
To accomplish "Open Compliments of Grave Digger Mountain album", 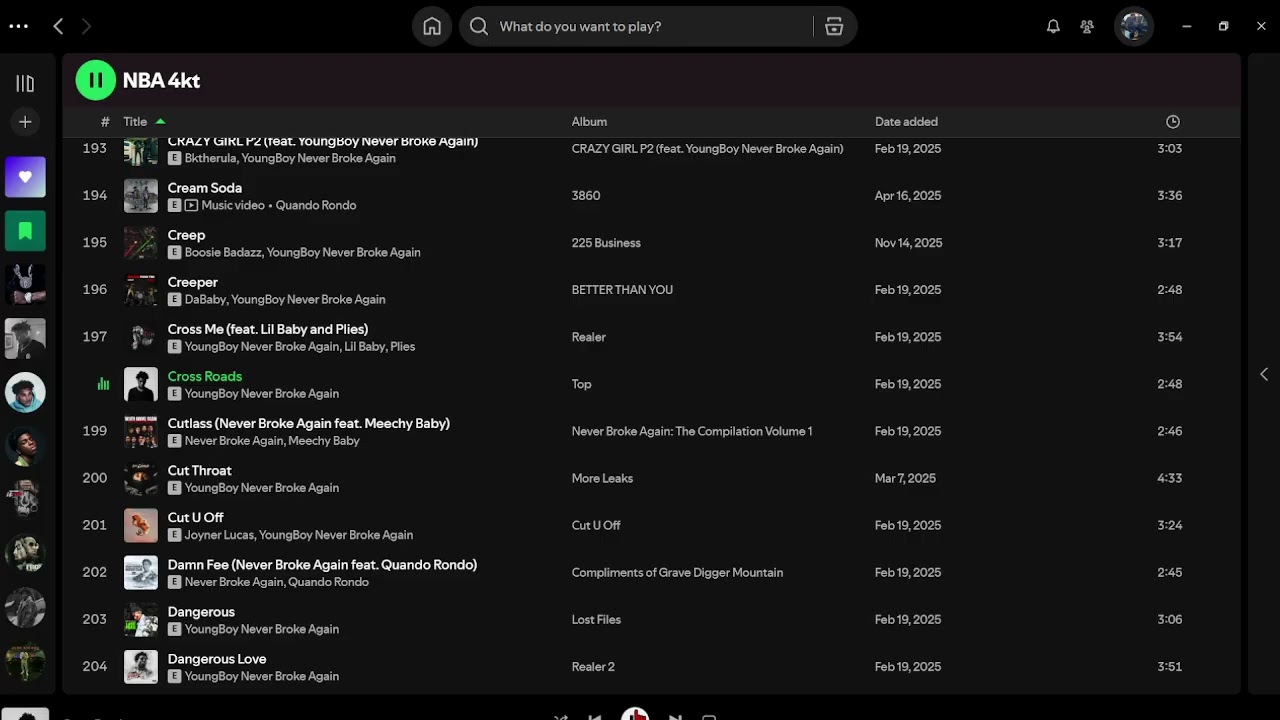I will [x=677, y=572].
